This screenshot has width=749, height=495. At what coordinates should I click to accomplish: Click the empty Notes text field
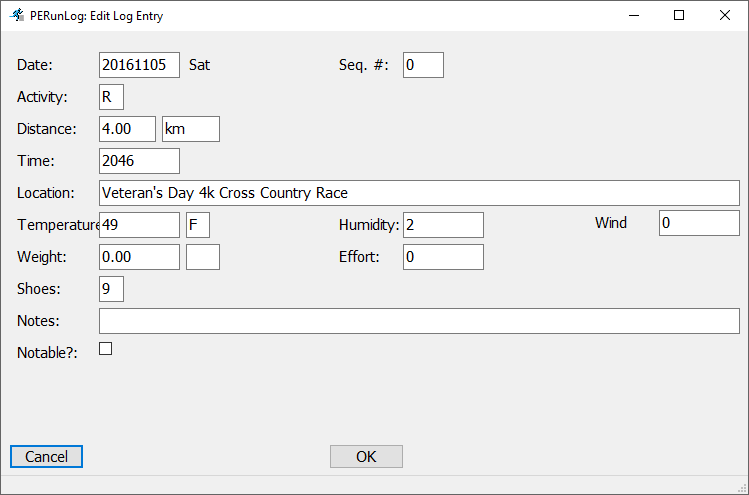[419, 321]
